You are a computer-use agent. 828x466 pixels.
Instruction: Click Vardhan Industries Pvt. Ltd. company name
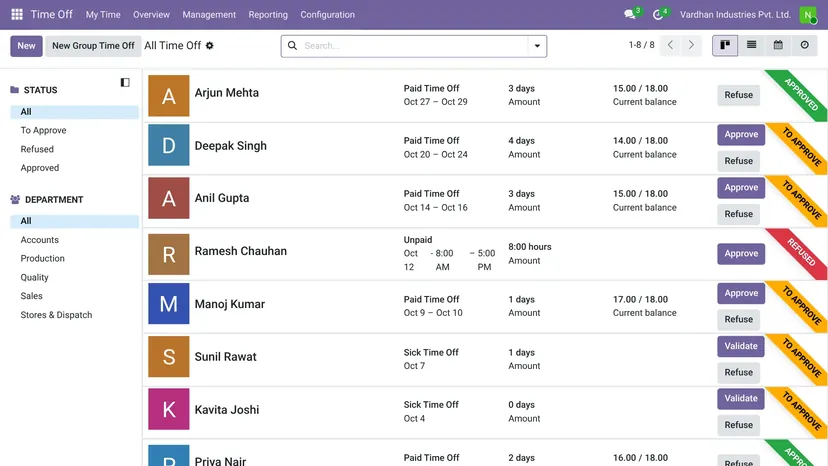click(x=735, y=15)
